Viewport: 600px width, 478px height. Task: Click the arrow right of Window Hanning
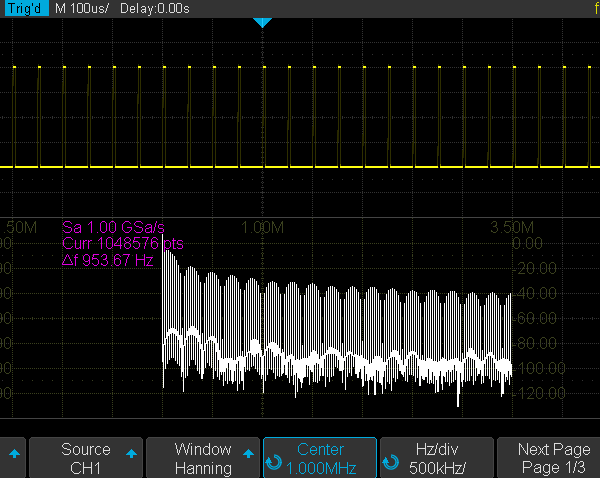point(248,453)
